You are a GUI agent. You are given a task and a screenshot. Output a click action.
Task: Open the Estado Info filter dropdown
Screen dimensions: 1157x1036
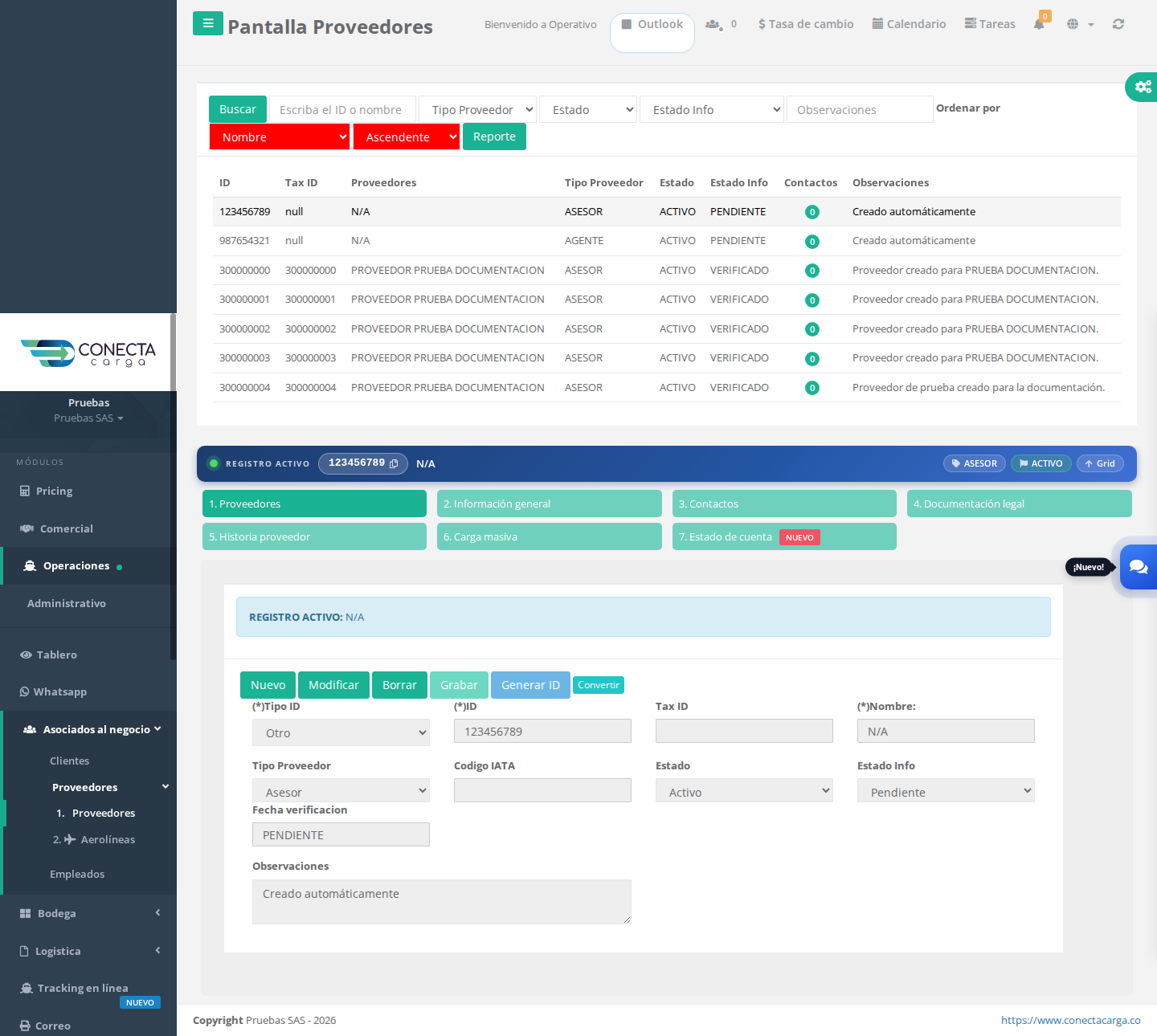pos(712,109)
